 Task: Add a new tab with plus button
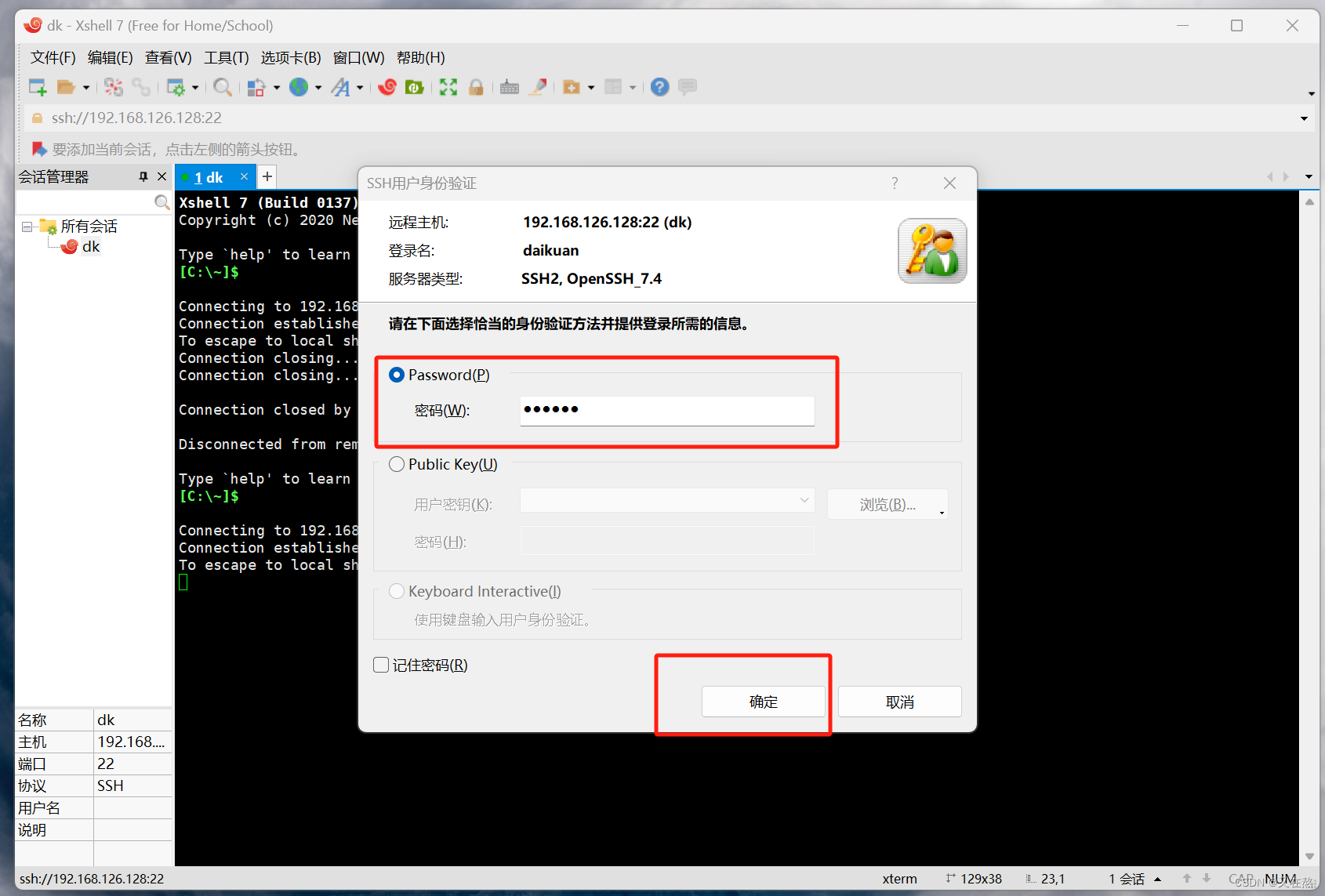tap(267, 176)
